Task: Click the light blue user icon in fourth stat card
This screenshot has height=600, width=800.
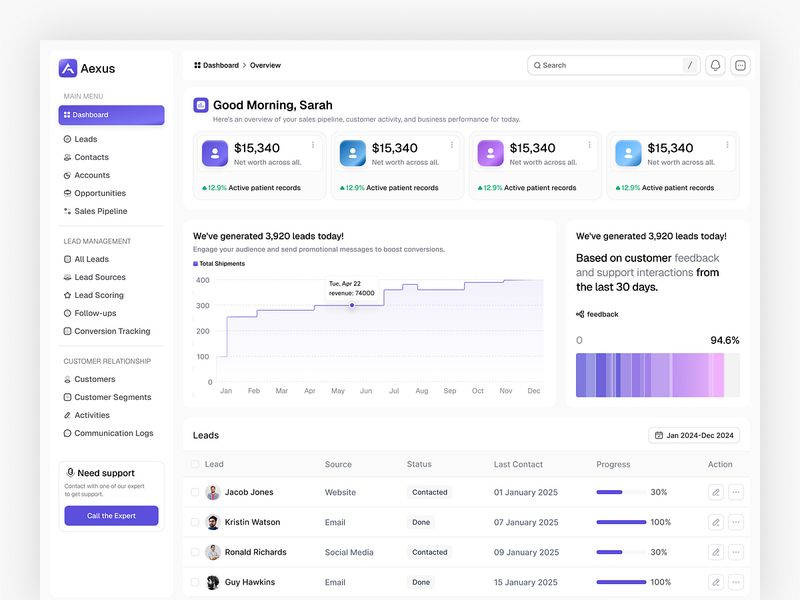Action: click(x=628, y=153)
